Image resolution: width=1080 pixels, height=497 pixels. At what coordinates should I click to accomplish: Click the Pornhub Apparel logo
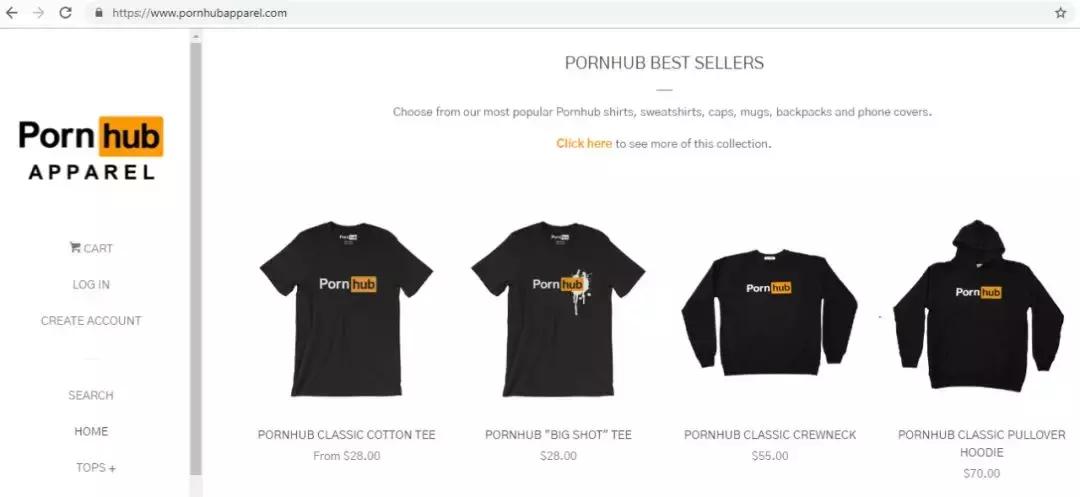click(91, 149)
